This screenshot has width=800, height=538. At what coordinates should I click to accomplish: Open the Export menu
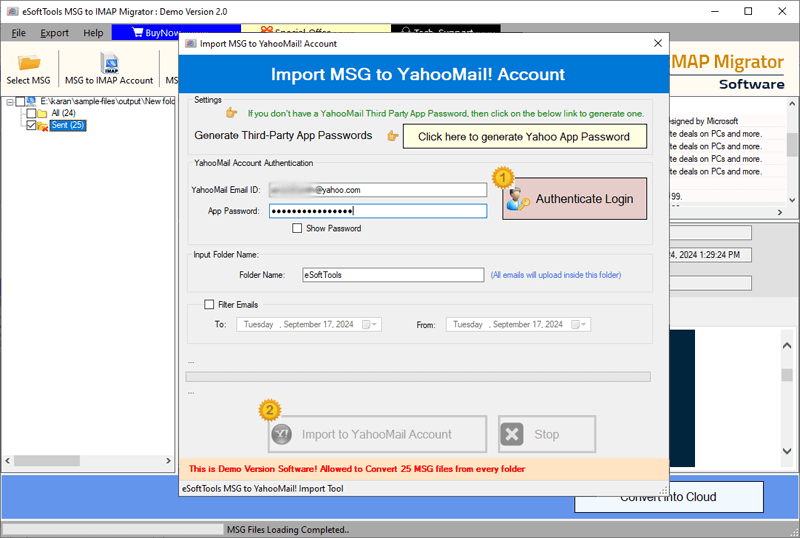point(54,33)
